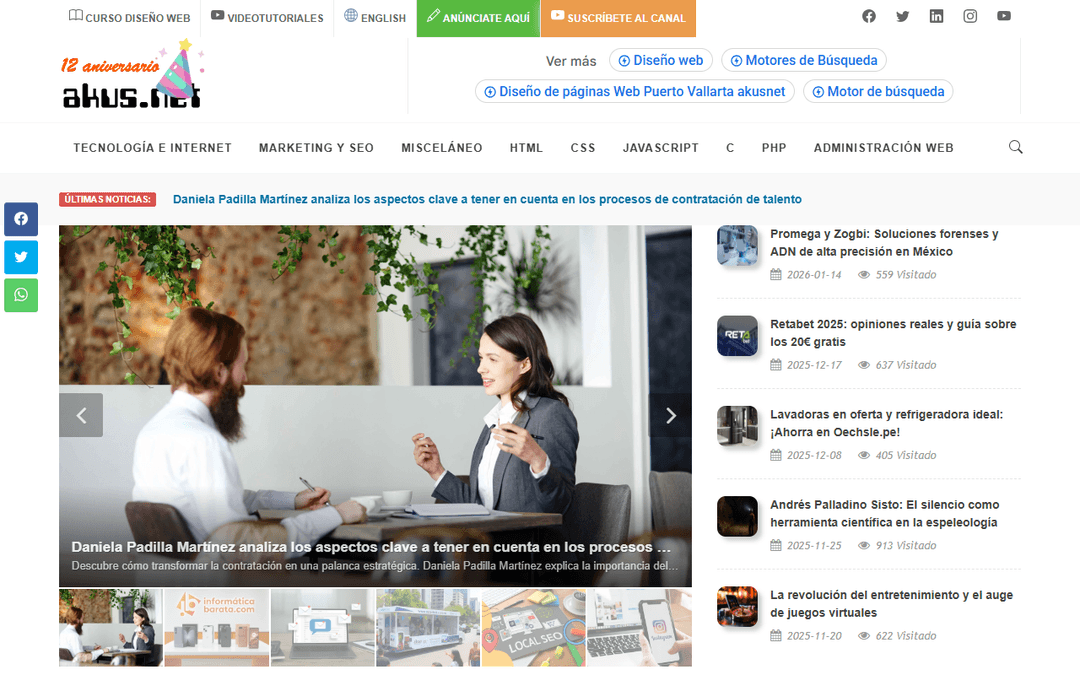Open the Facebook icon in the header
This screenshot has width=1080, height=675.
click(x=869, y=16)
